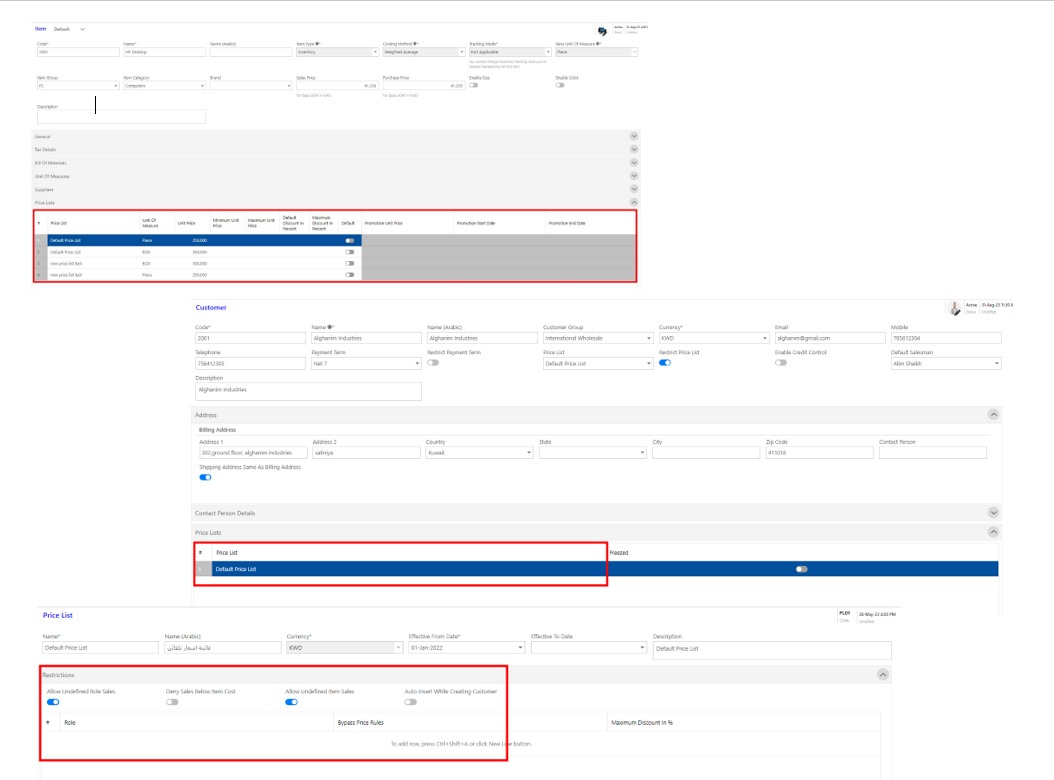Click the user avatar on the Customer header
1054x780 pixels.
coord(954,307)
